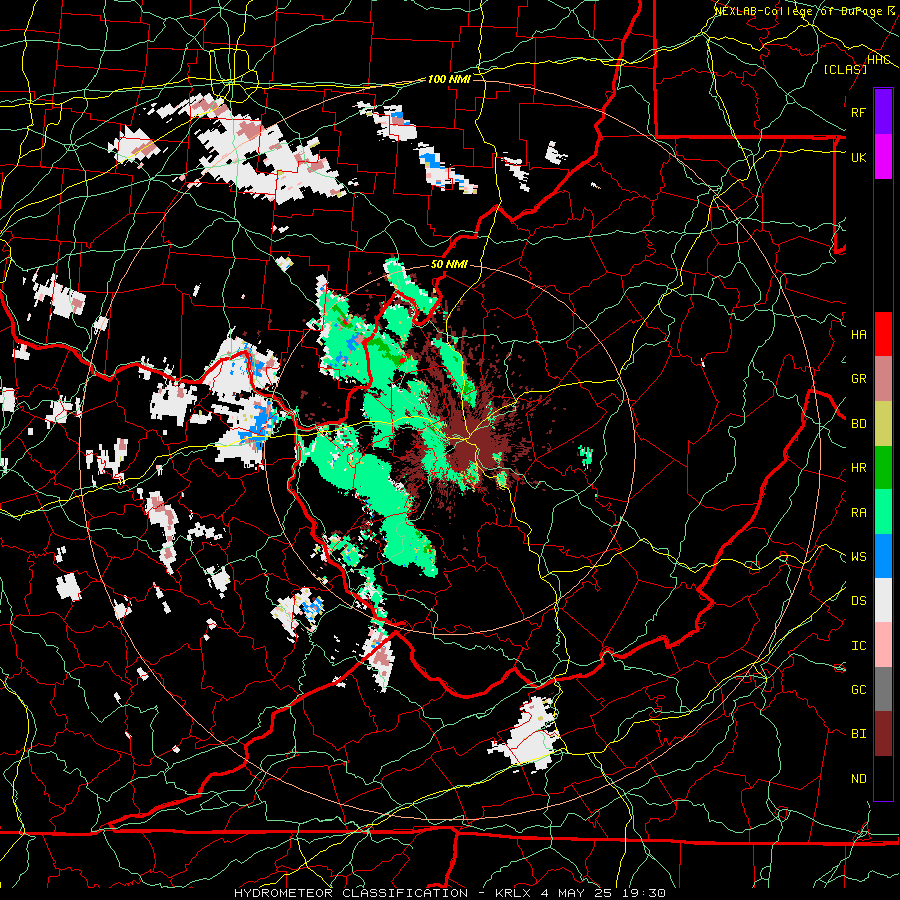The height and width of the screenshot is (900, 900).
Task: Click the HHC product label
Action: 878,60
